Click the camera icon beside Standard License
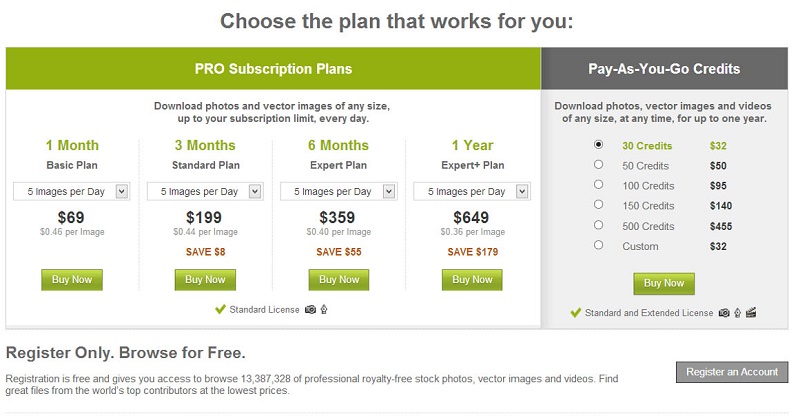This screenshot has width=800, height=416. pyautogui.click(x=309, y=309)
